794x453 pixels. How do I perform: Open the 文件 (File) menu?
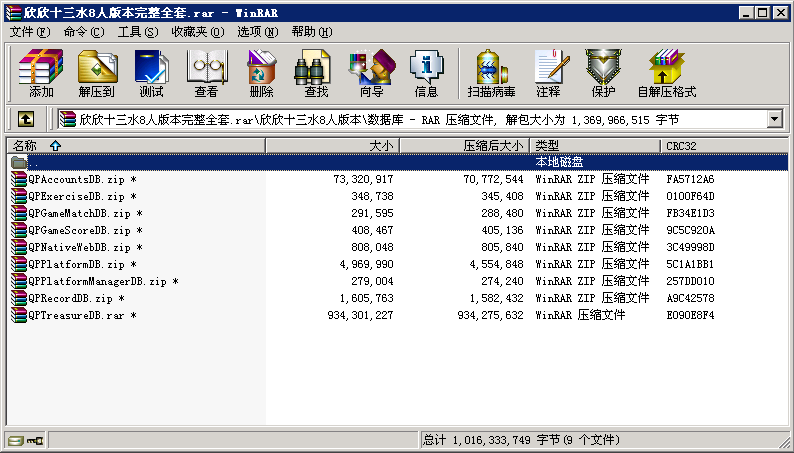pos(28,32)
